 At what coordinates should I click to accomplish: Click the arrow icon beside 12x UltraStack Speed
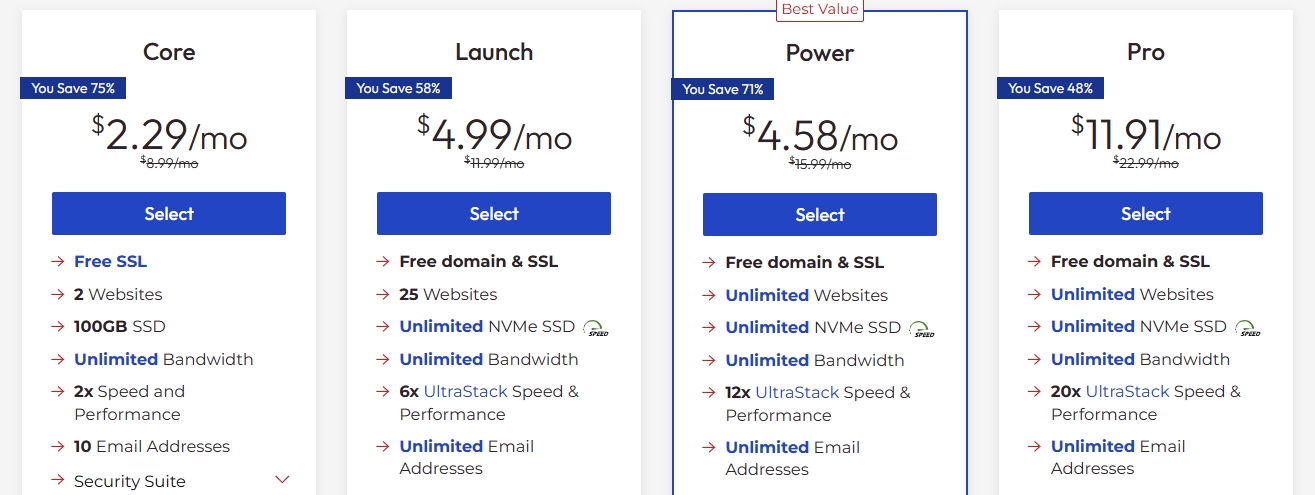(709, 393)
